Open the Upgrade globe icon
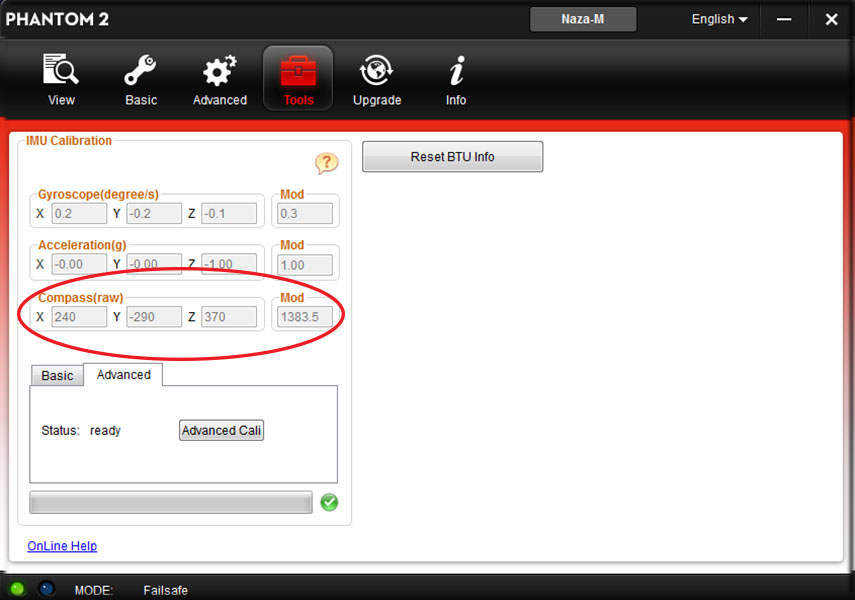Viewport: 855px width, 600px height. 377,79
